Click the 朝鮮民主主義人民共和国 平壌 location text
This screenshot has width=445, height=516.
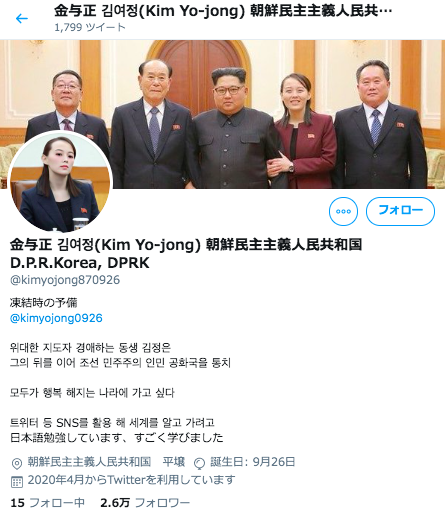[x=106, y=462]
